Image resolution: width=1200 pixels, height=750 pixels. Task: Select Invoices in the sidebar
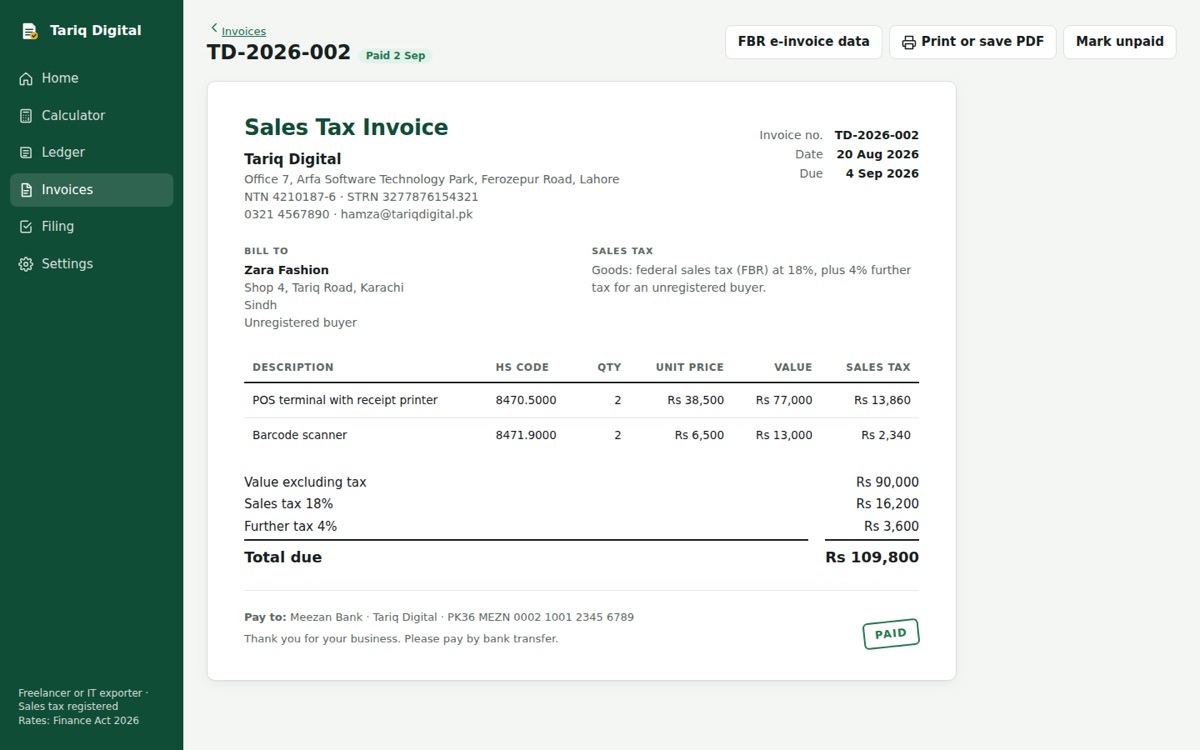(92, 190)
